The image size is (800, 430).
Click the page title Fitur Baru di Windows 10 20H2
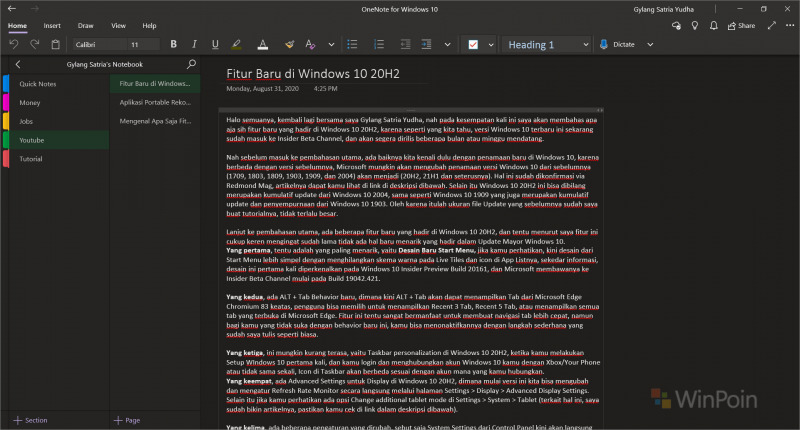pos(313,73)
